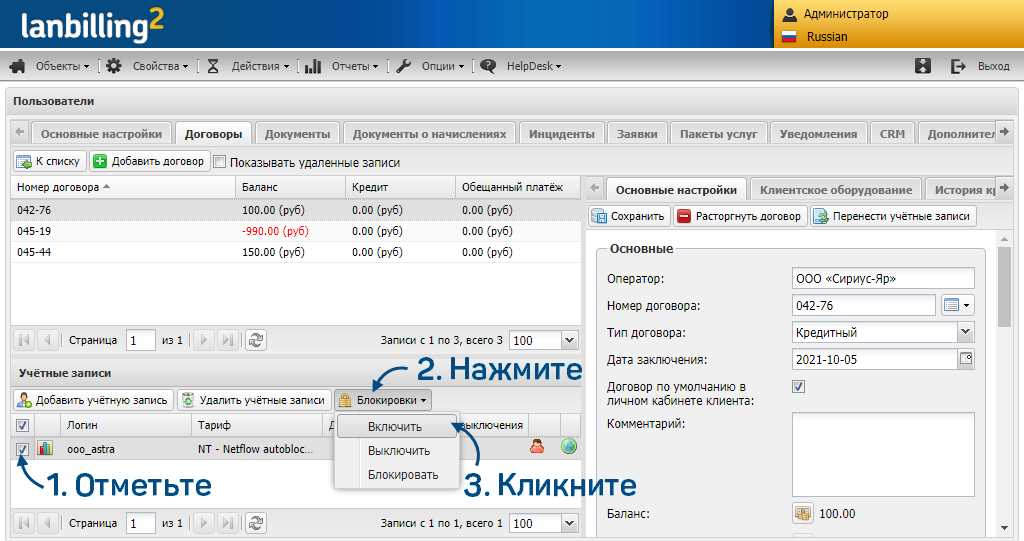Click the balance payment icon
The image size is (1024, 541).
[803, 514]
